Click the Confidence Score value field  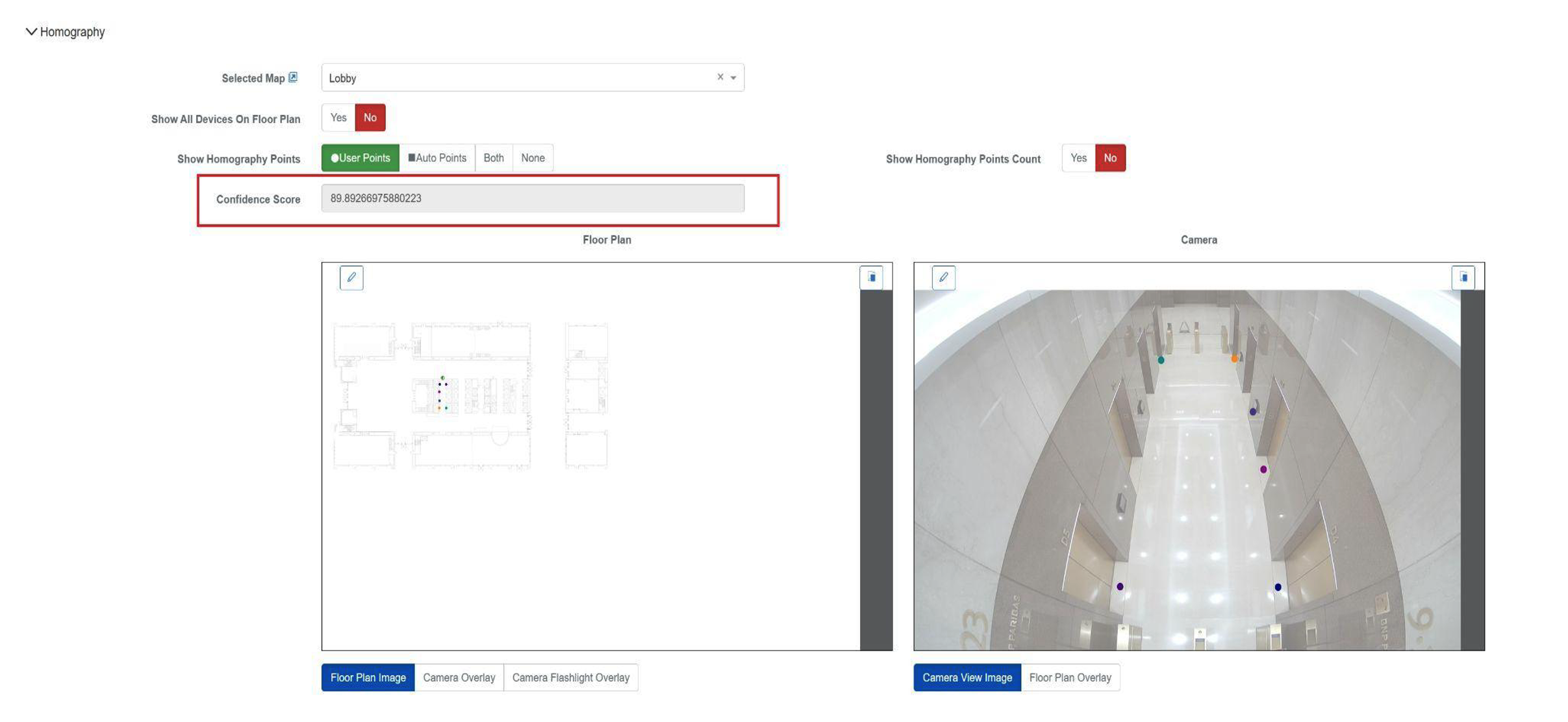click(x=532, y=198)
